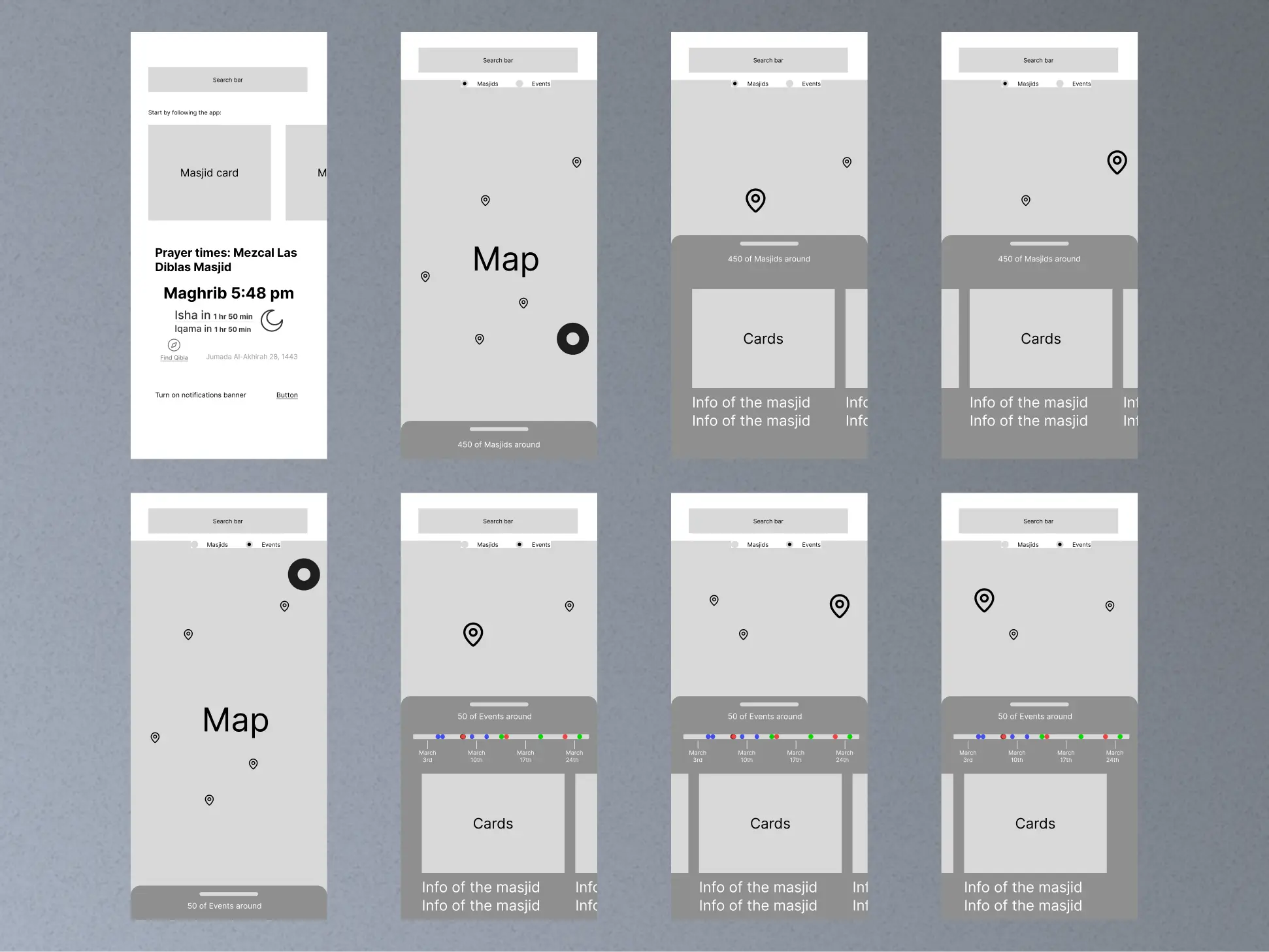Screen dimensions: 1269x952
Task: Select the Masjids radio on the collapsed Events Map screen
Action: tap(195, 544)
